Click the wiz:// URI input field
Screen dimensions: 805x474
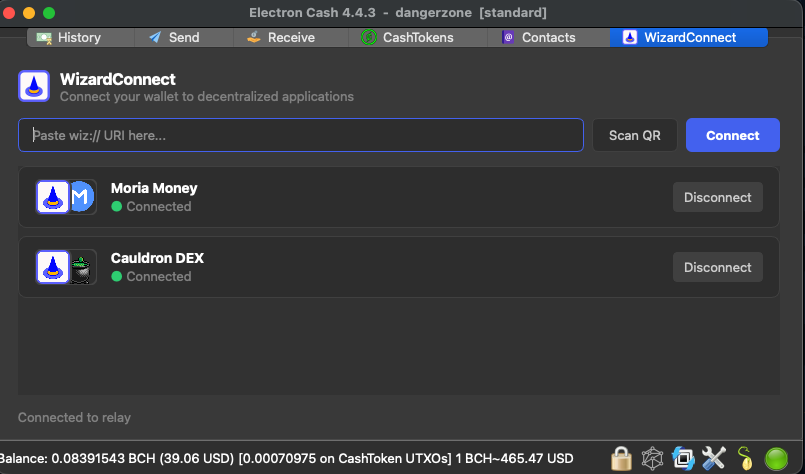301,135
